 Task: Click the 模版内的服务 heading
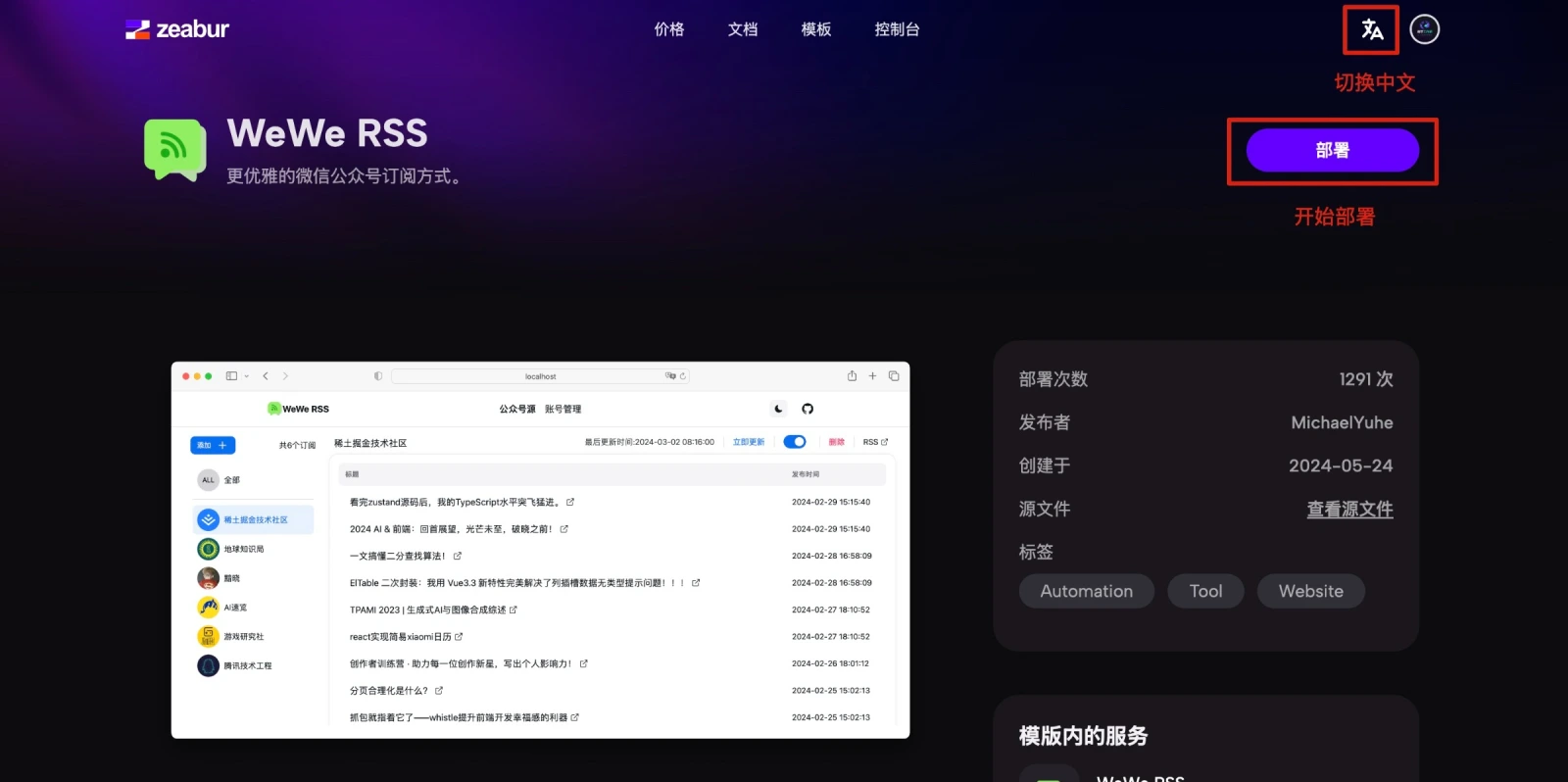click(x=1083, y=736)
